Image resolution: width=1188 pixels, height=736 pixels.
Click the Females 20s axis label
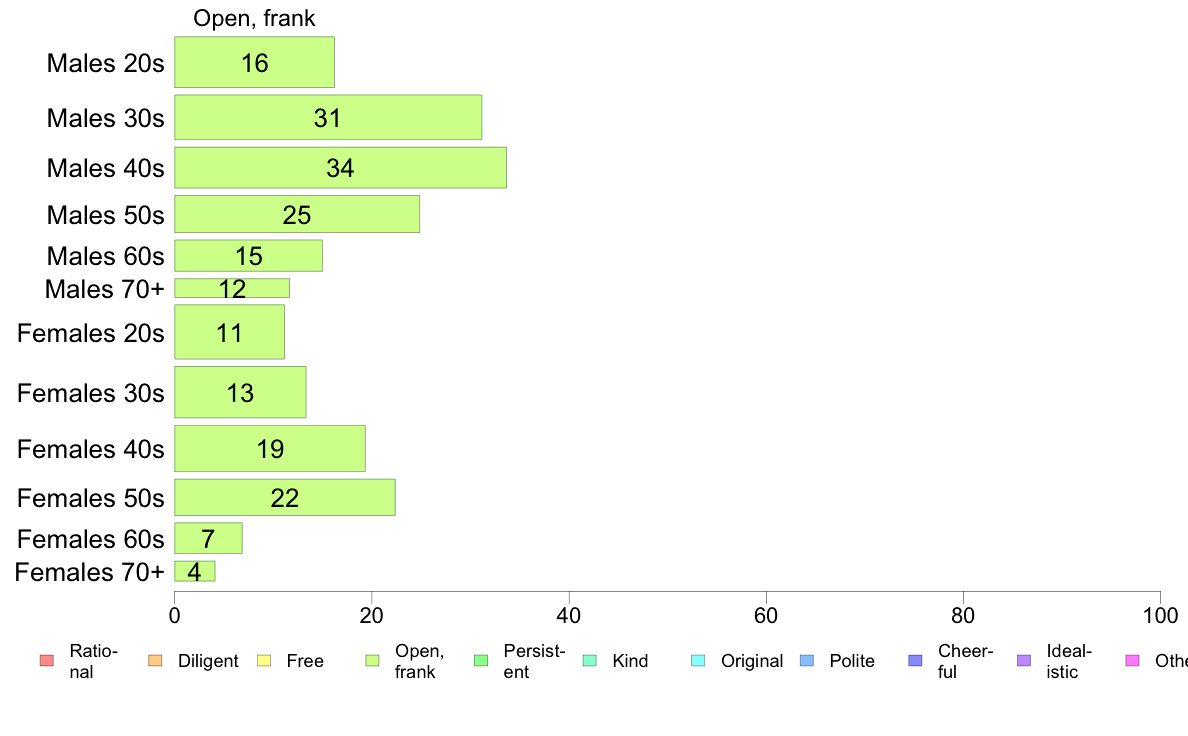tap(90, 333)
